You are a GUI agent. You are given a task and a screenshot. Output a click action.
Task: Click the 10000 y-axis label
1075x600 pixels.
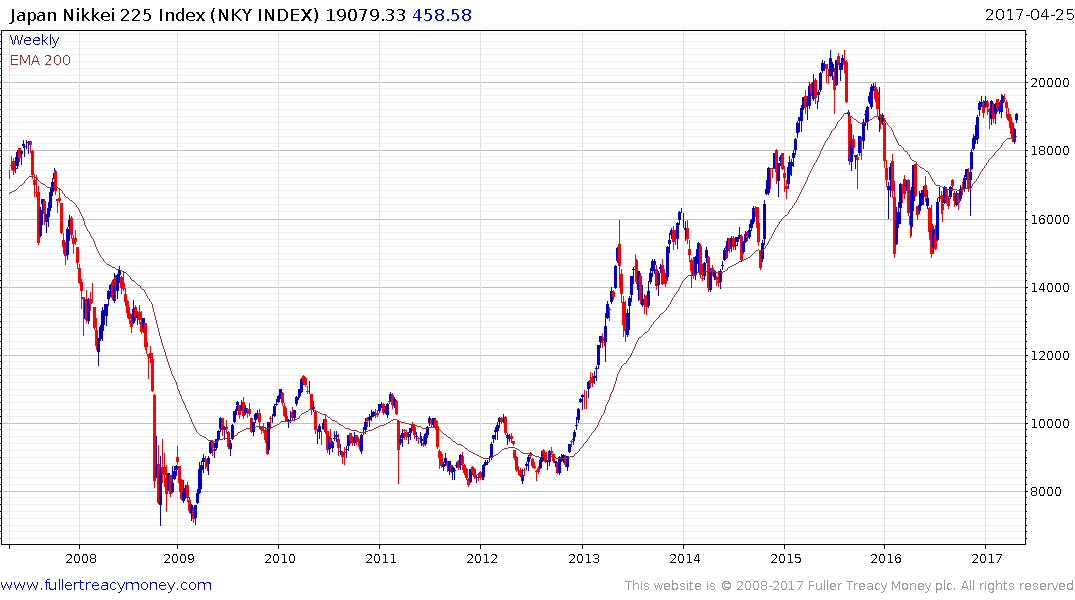[x=1050, y=424]
